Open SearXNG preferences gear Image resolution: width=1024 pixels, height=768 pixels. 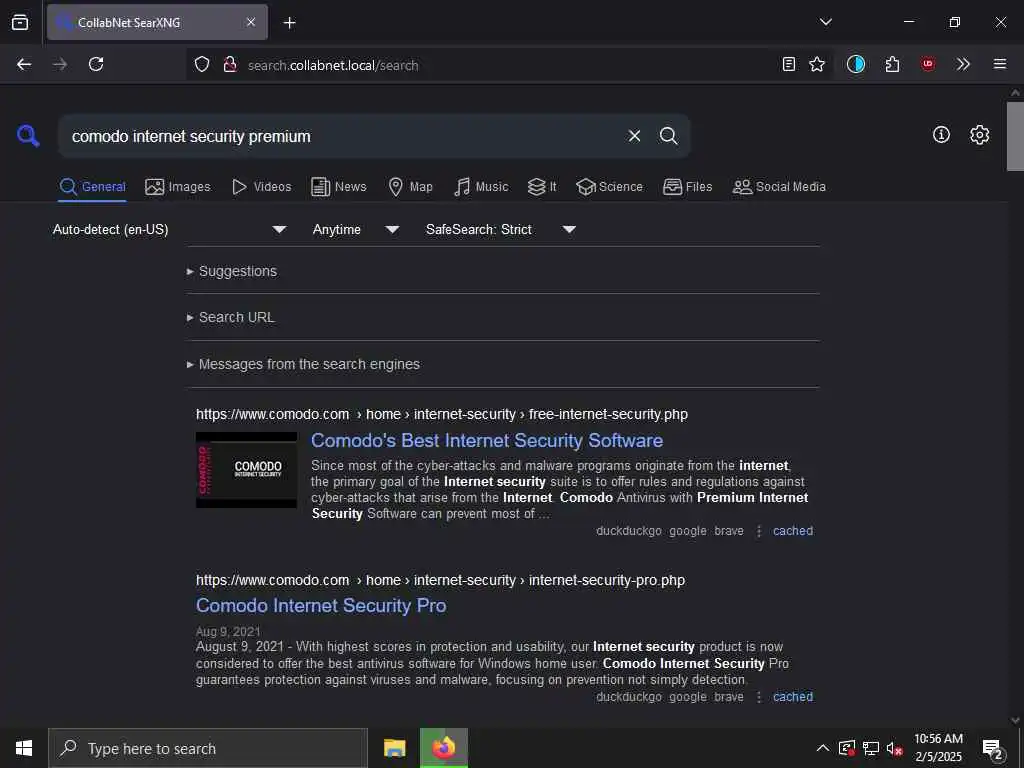click(980, 135)
